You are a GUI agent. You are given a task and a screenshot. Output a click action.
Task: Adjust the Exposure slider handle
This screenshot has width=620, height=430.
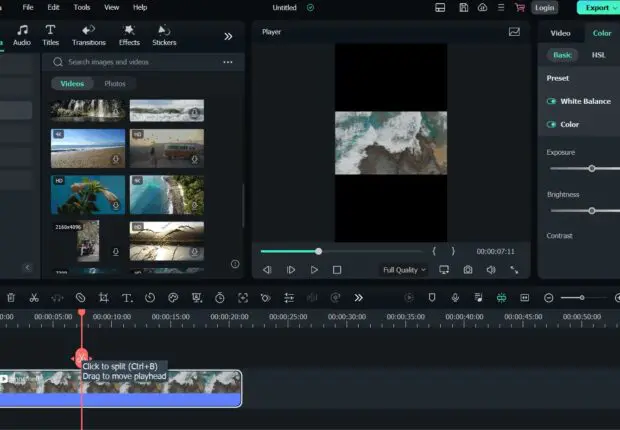592,169
